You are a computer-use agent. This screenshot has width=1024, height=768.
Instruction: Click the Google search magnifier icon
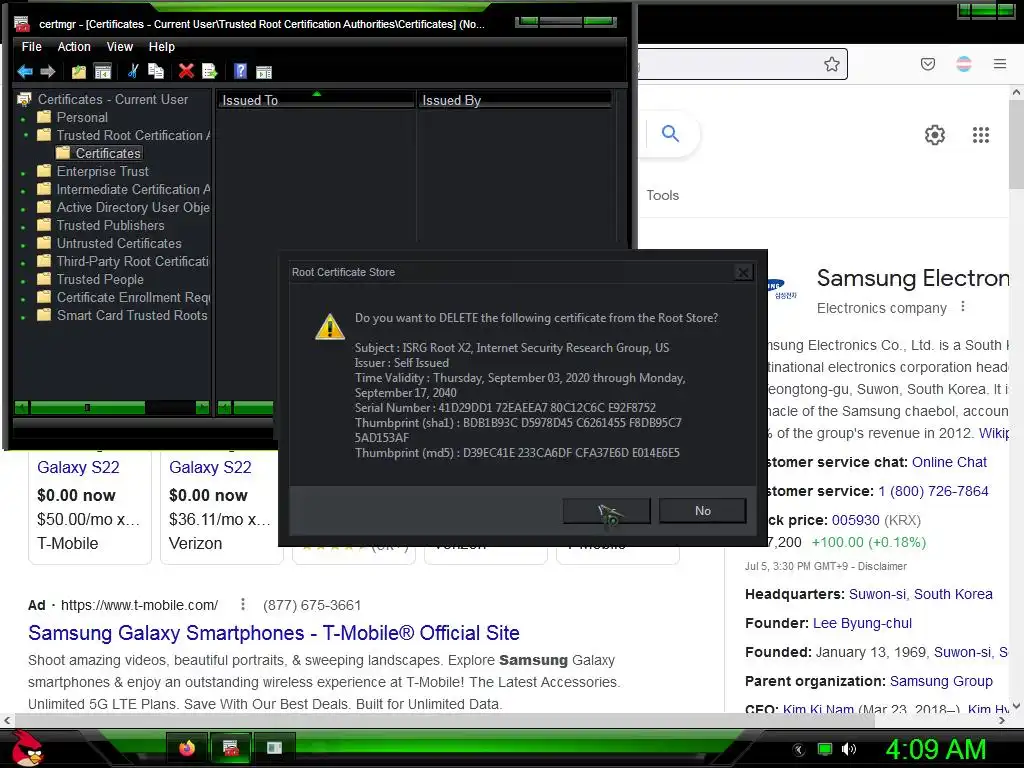670,134
